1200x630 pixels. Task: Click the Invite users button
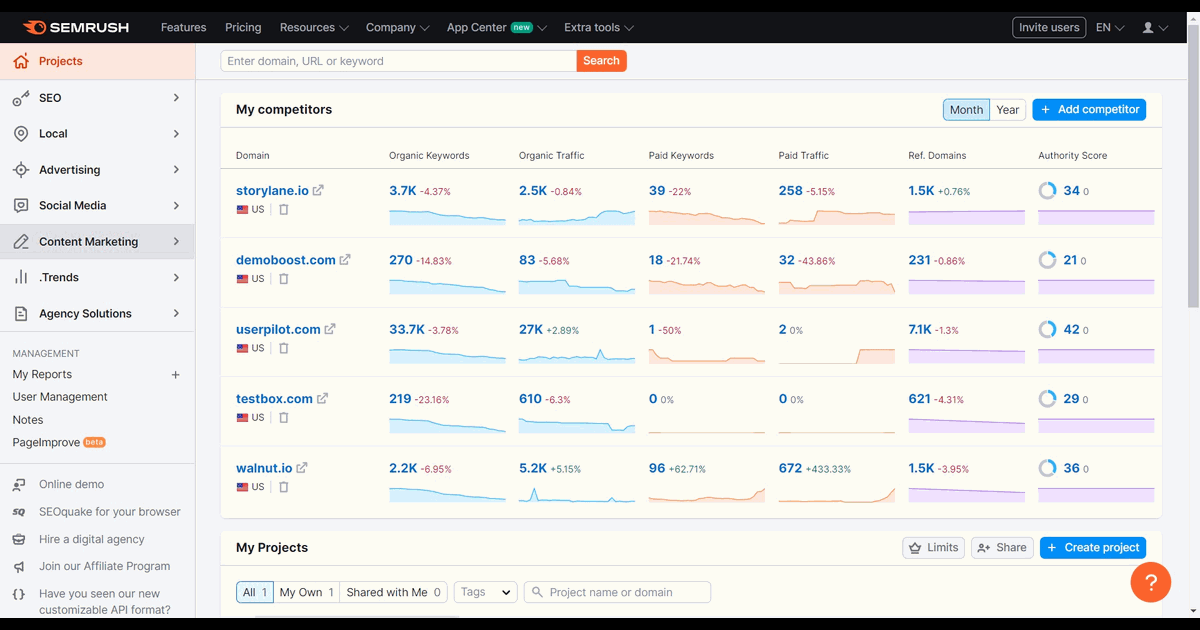1049,27
